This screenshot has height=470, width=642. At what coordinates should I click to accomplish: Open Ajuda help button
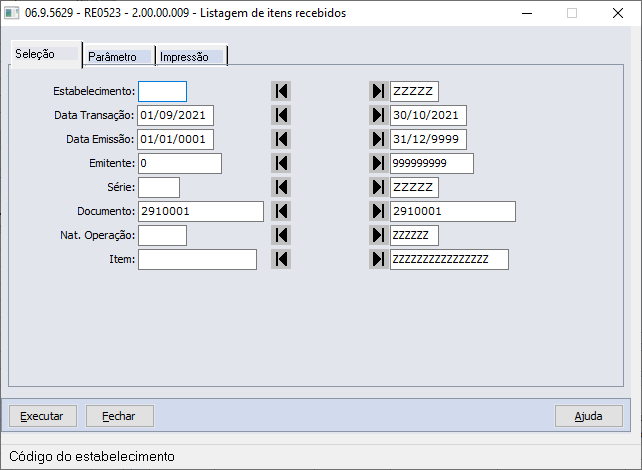(x=589, y=416)
